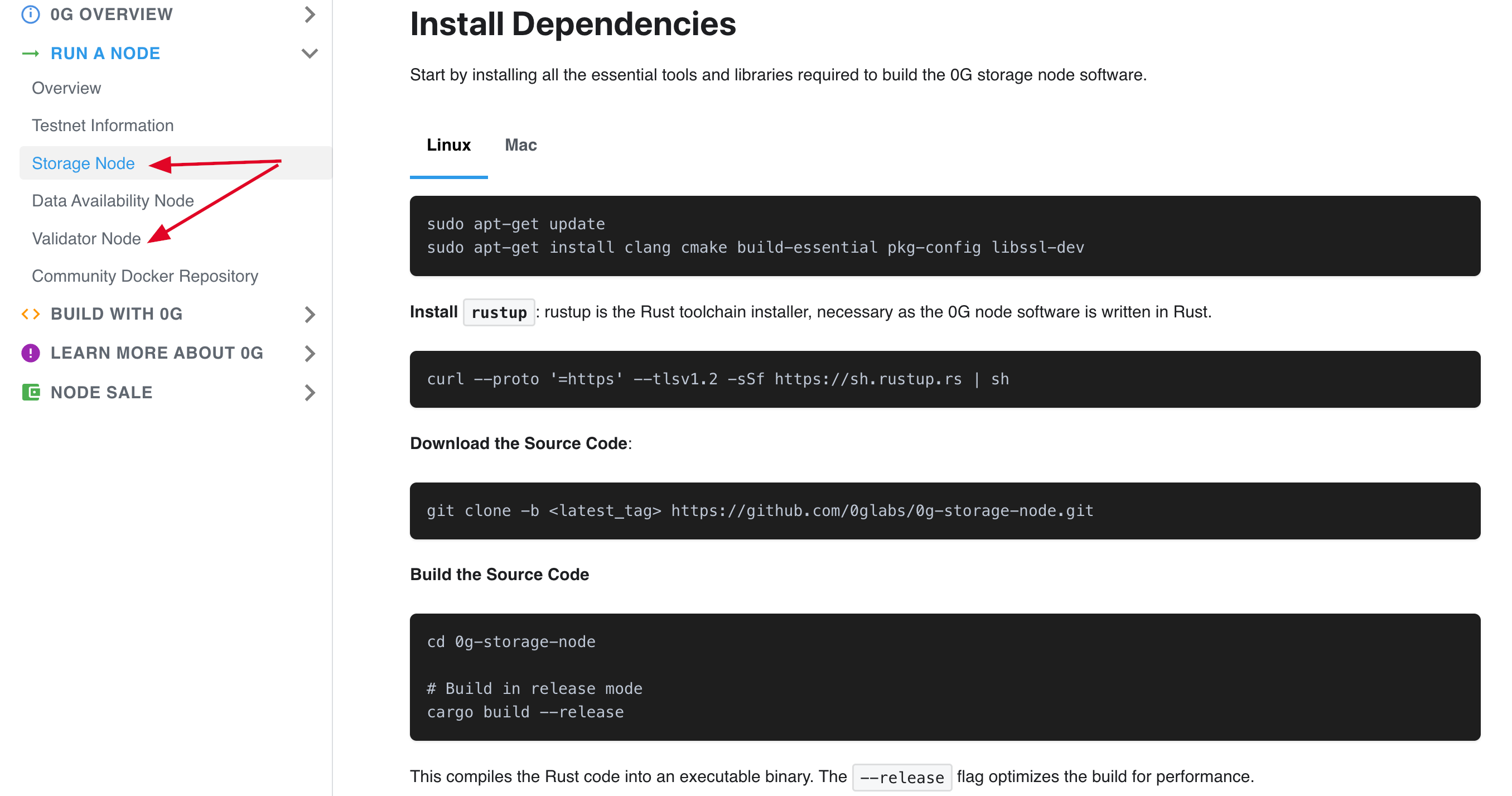Screen dimensions: 1512x796
Task: Open Data Availability Node page
Action: [x=113, y=201]
